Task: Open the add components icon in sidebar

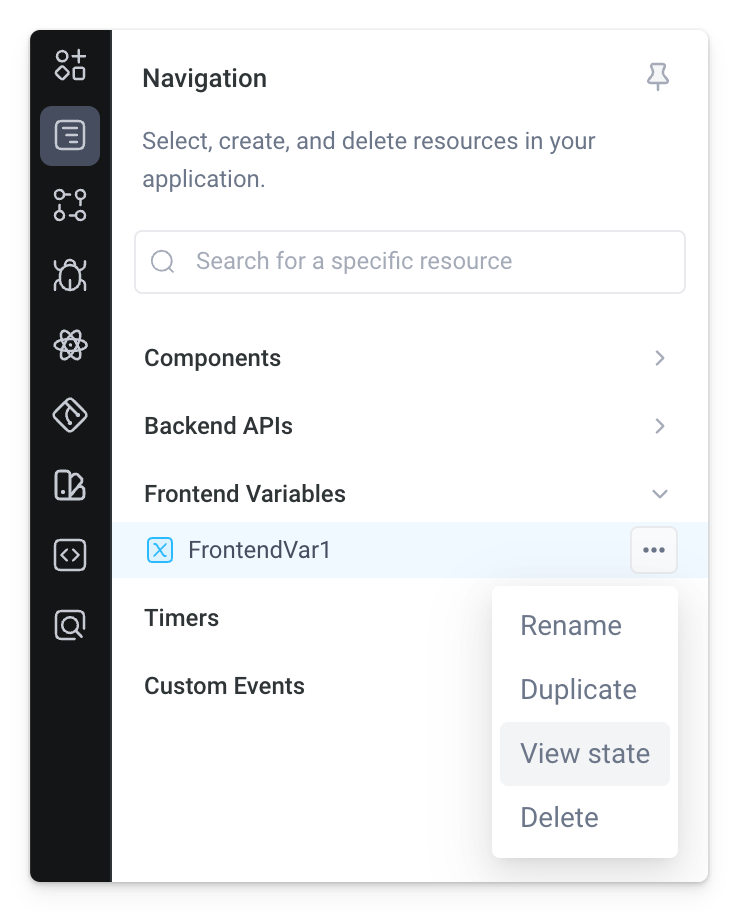Action: [70, 65]
